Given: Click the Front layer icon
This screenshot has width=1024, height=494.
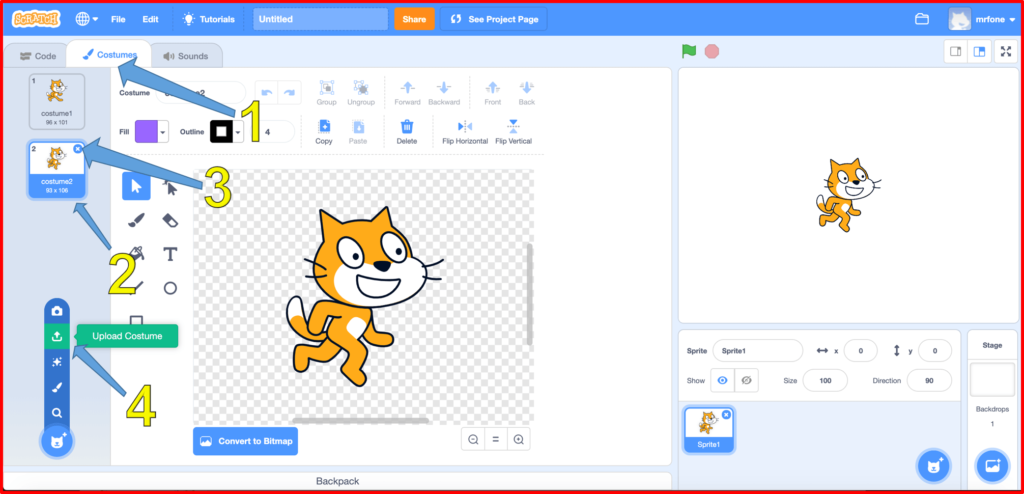Looking at the screenshot, I should click(493, 93).
